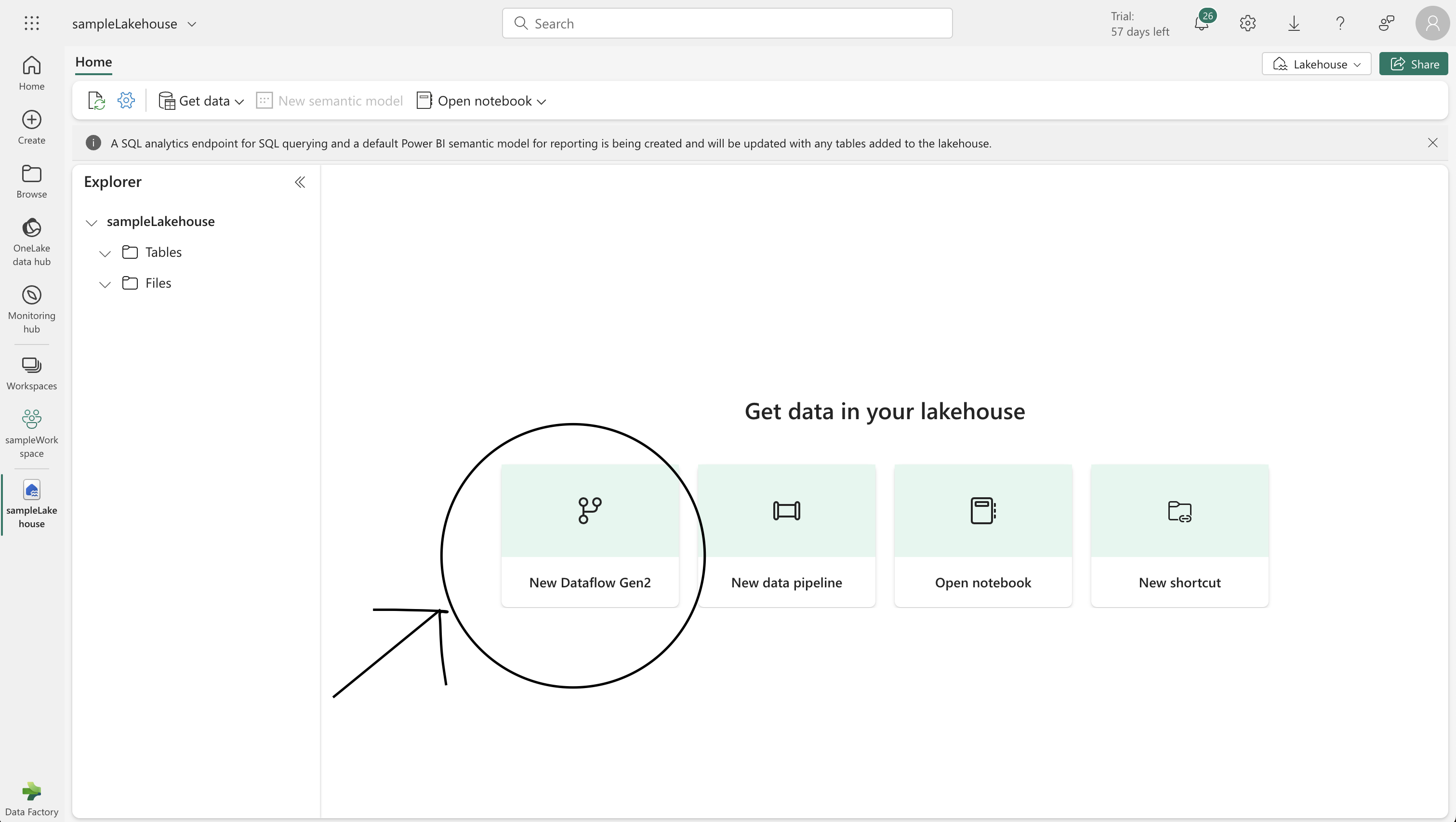The width and height of the screenshot is (1456, 822).
Task: Open lakehouse settings gear in toolbar
Action: [x=126, y=101]
